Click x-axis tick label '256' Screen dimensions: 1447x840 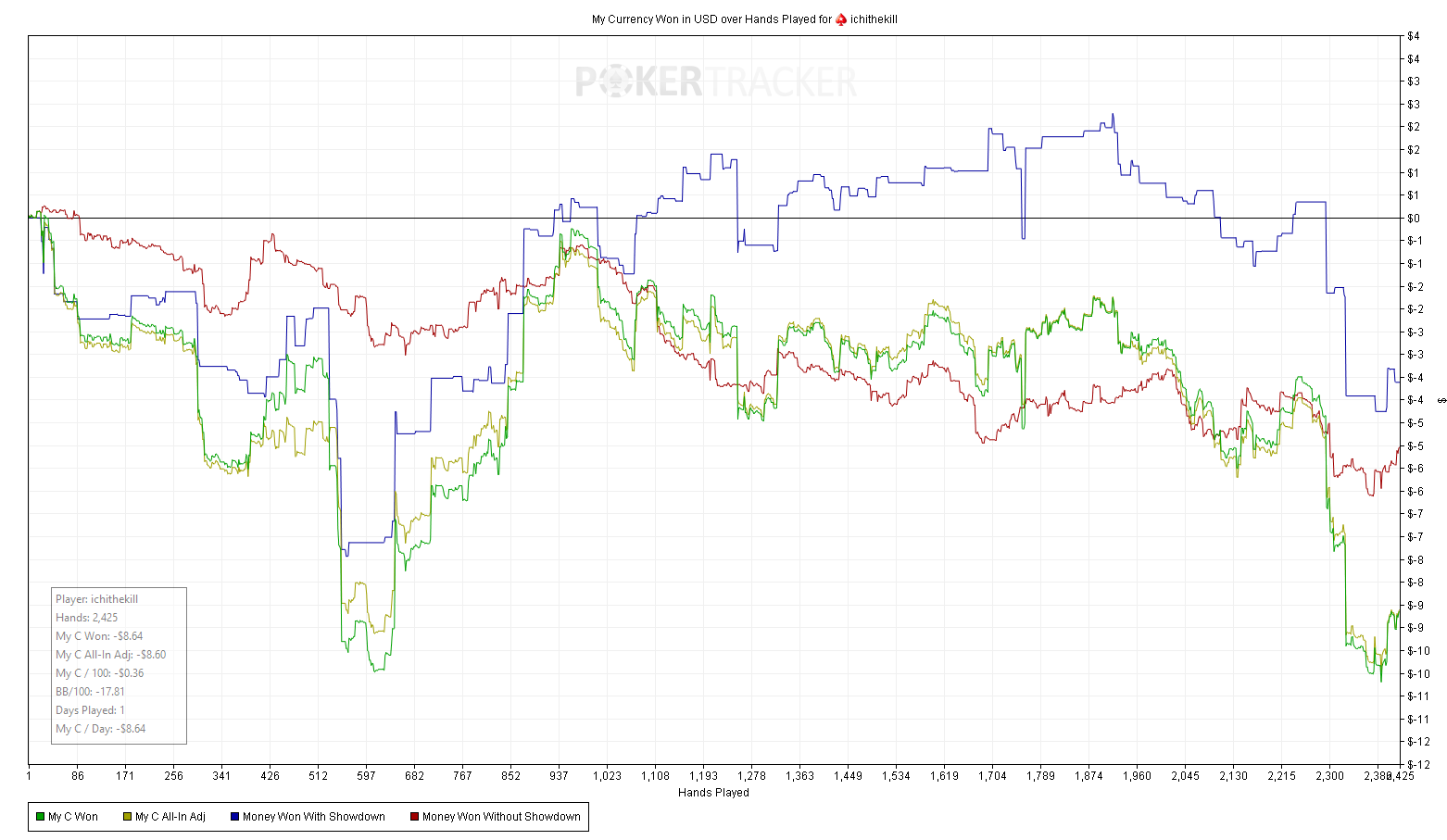pyautogui.click(x=173, y=776)
